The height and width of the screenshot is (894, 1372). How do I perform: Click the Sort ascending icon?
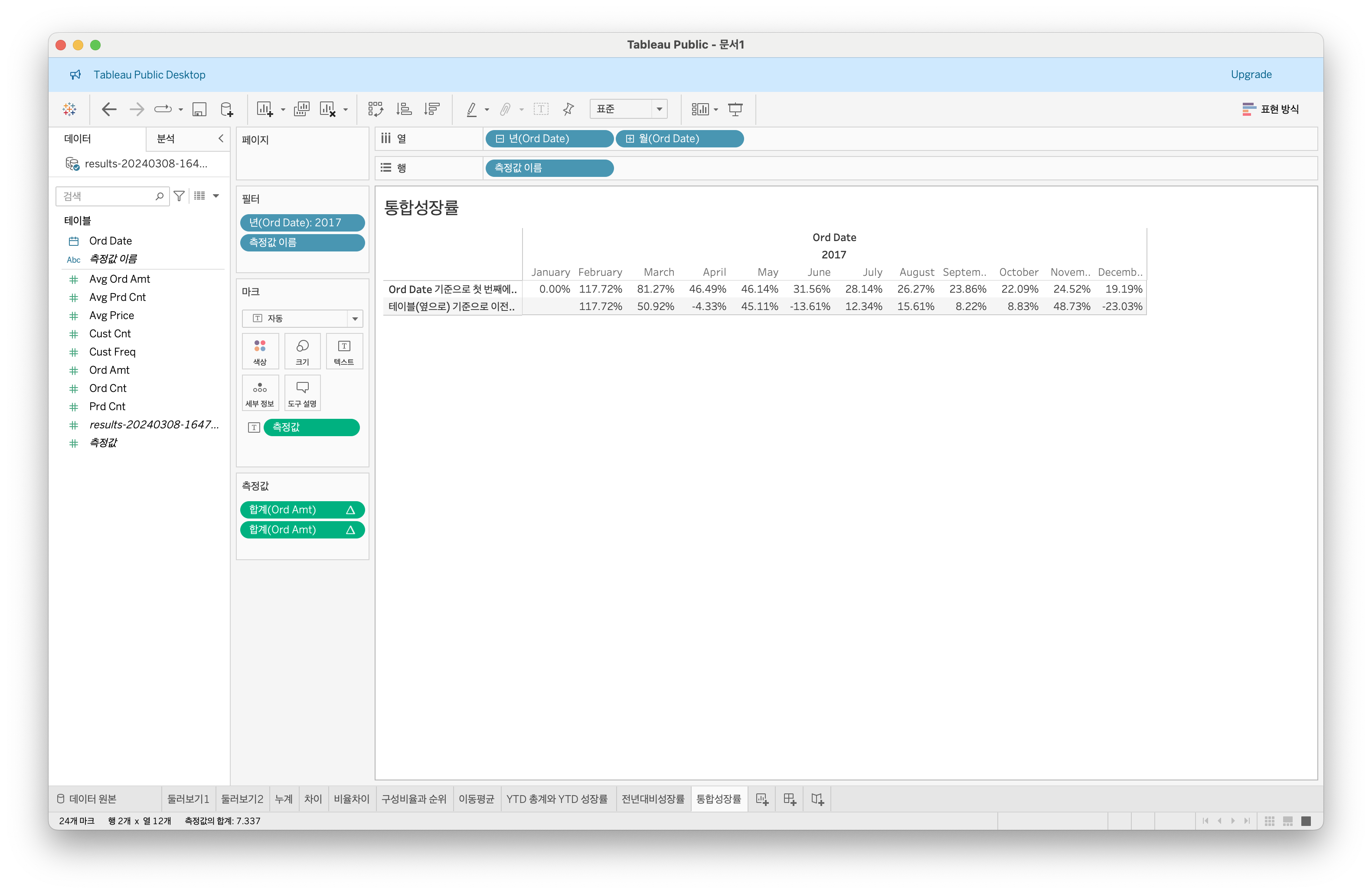point(404,109)
